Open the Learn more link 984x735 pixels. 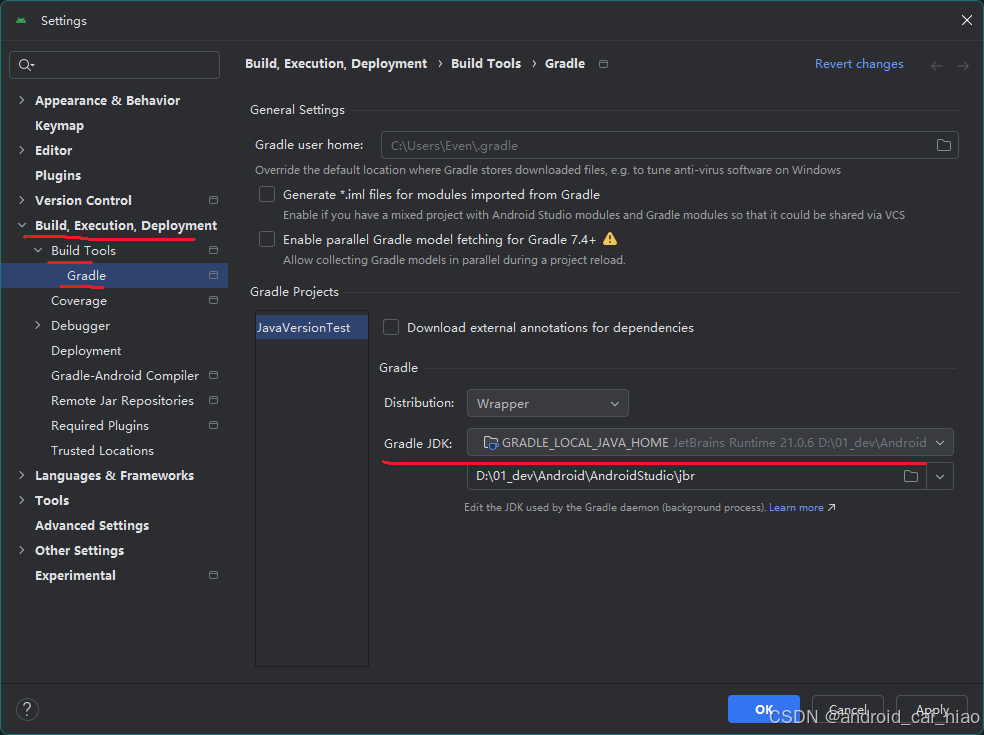click(796, 507)
